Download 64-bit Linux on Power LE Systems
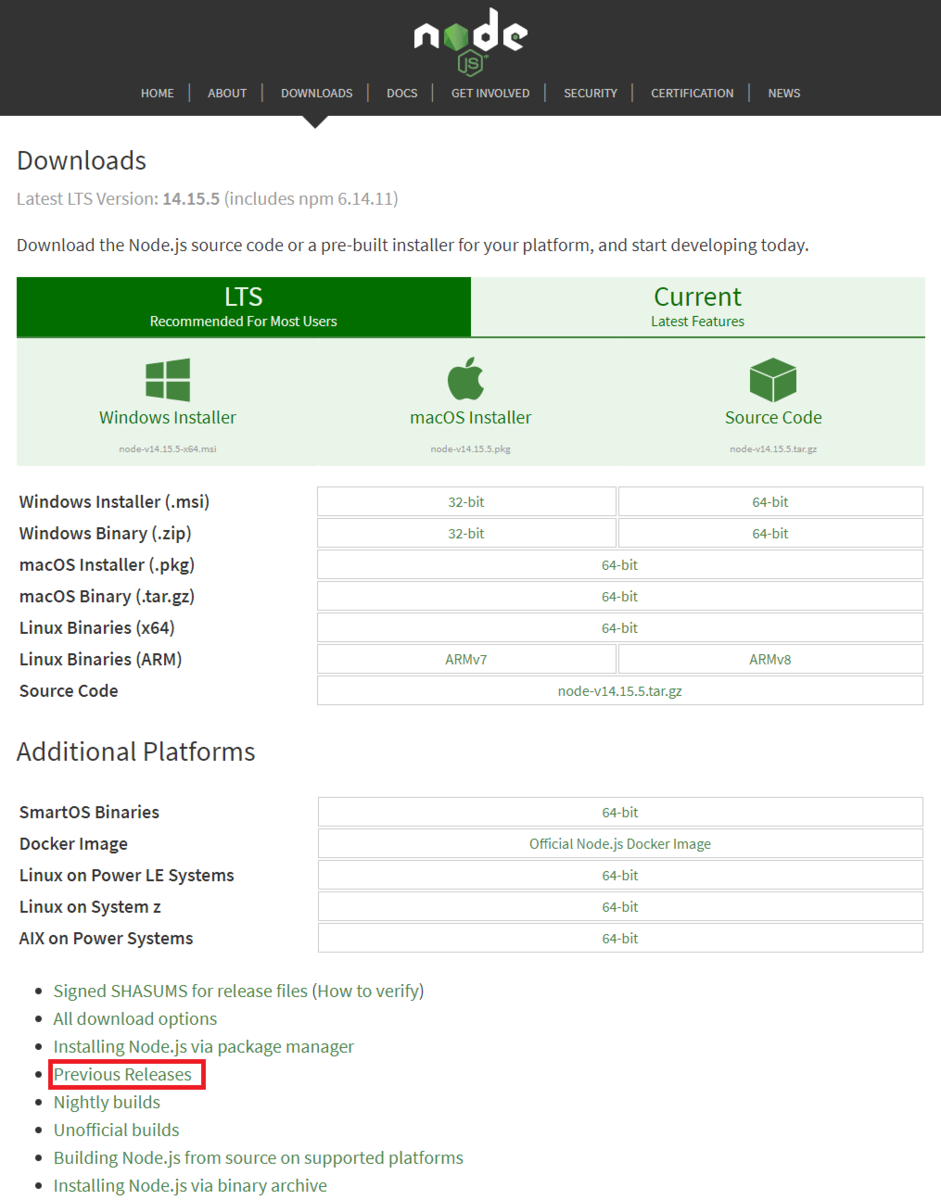Viewport: 941px width, 1200px height. (620, 875)
